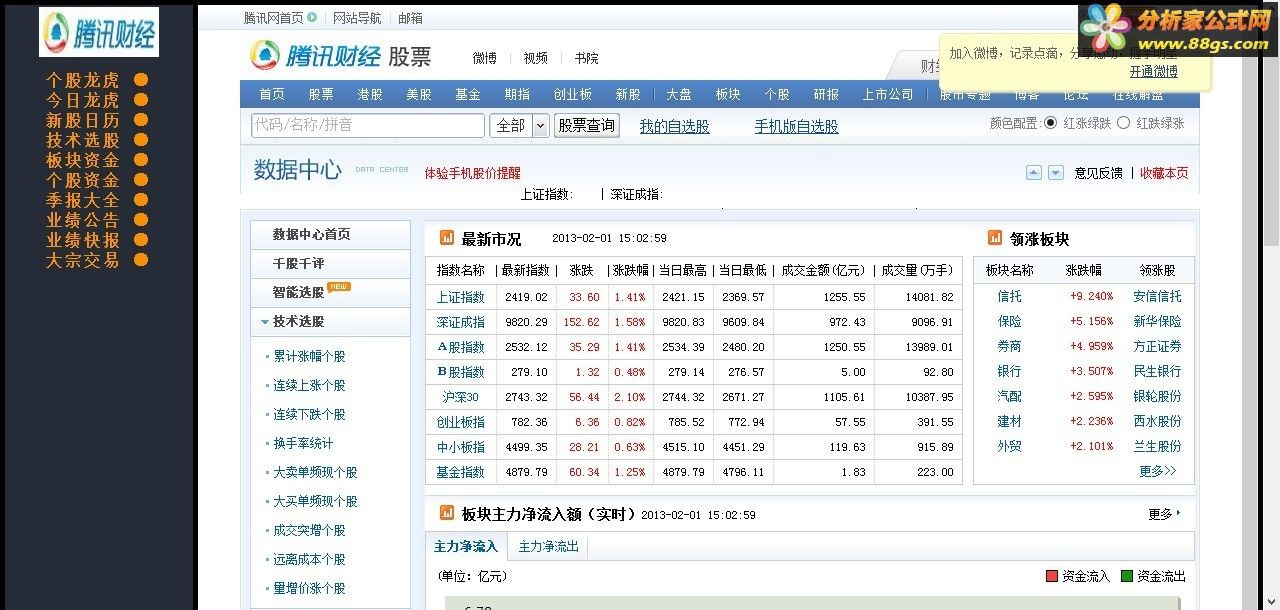This screenshot has height=610, width=1280.
Task: Click the orange dot beside 今日龙虎
Action: point(141,100)
